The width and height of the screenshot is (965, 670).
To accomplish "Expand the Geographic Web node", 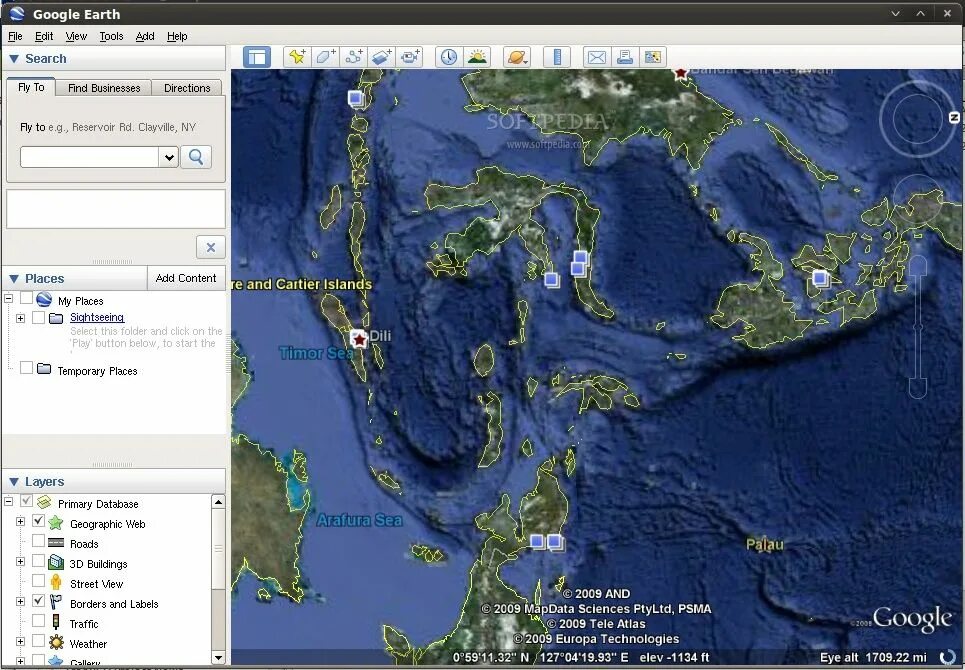I will coord(20,522).
